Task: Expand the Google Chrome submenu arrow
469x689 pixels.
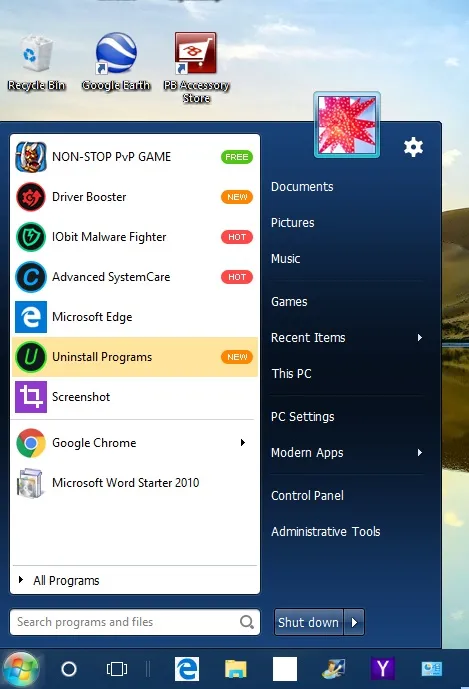Action: click(243, 442)
